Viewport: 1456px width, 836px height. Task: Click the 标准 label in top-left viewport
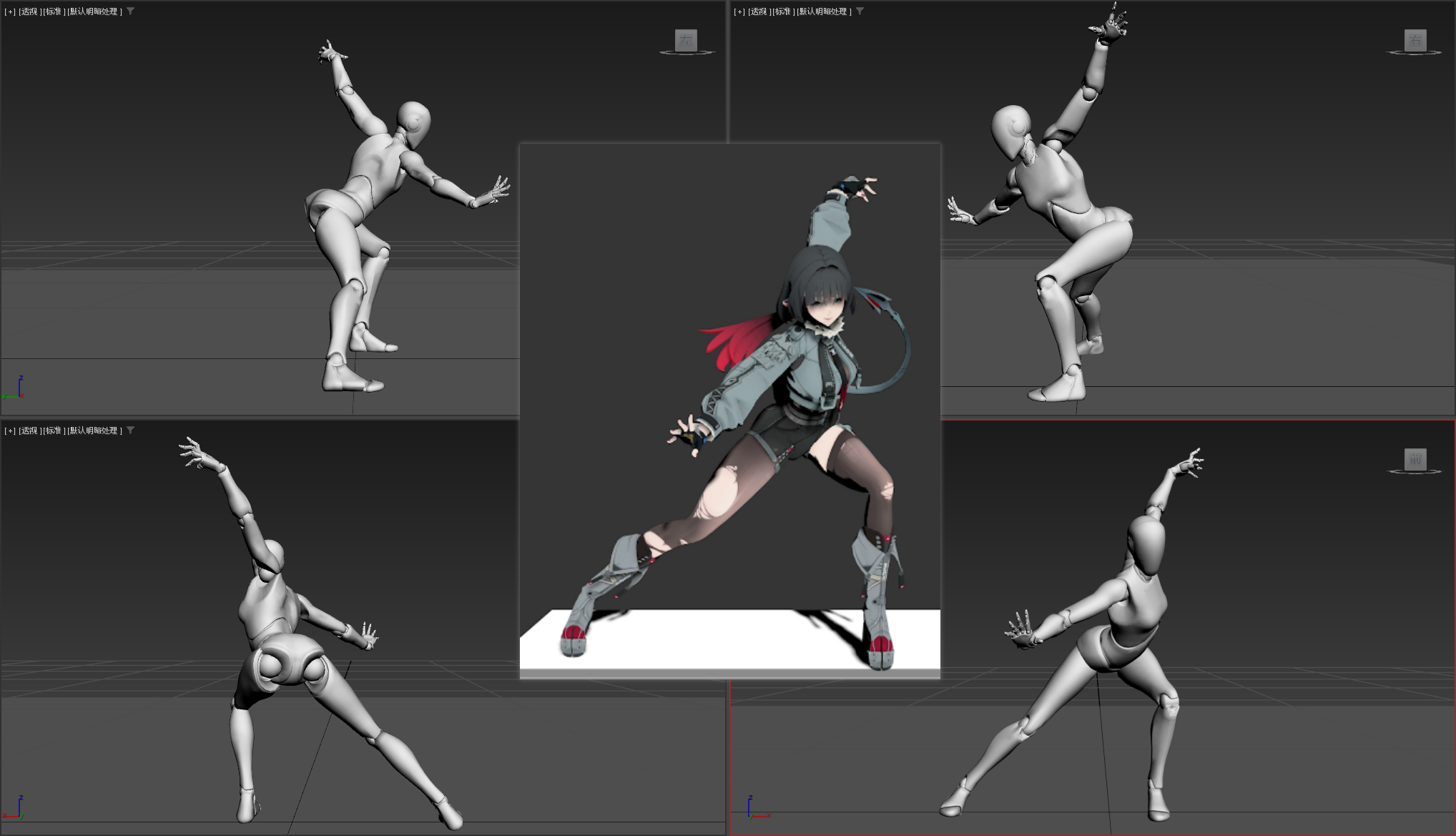pyautogui.click(x=53, y=11)
